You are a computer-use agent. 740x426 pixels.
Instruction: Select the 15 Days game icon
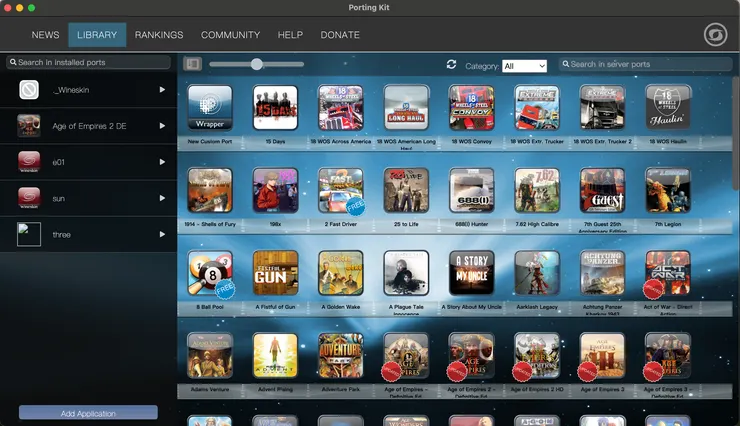click(x=275, y=107)
